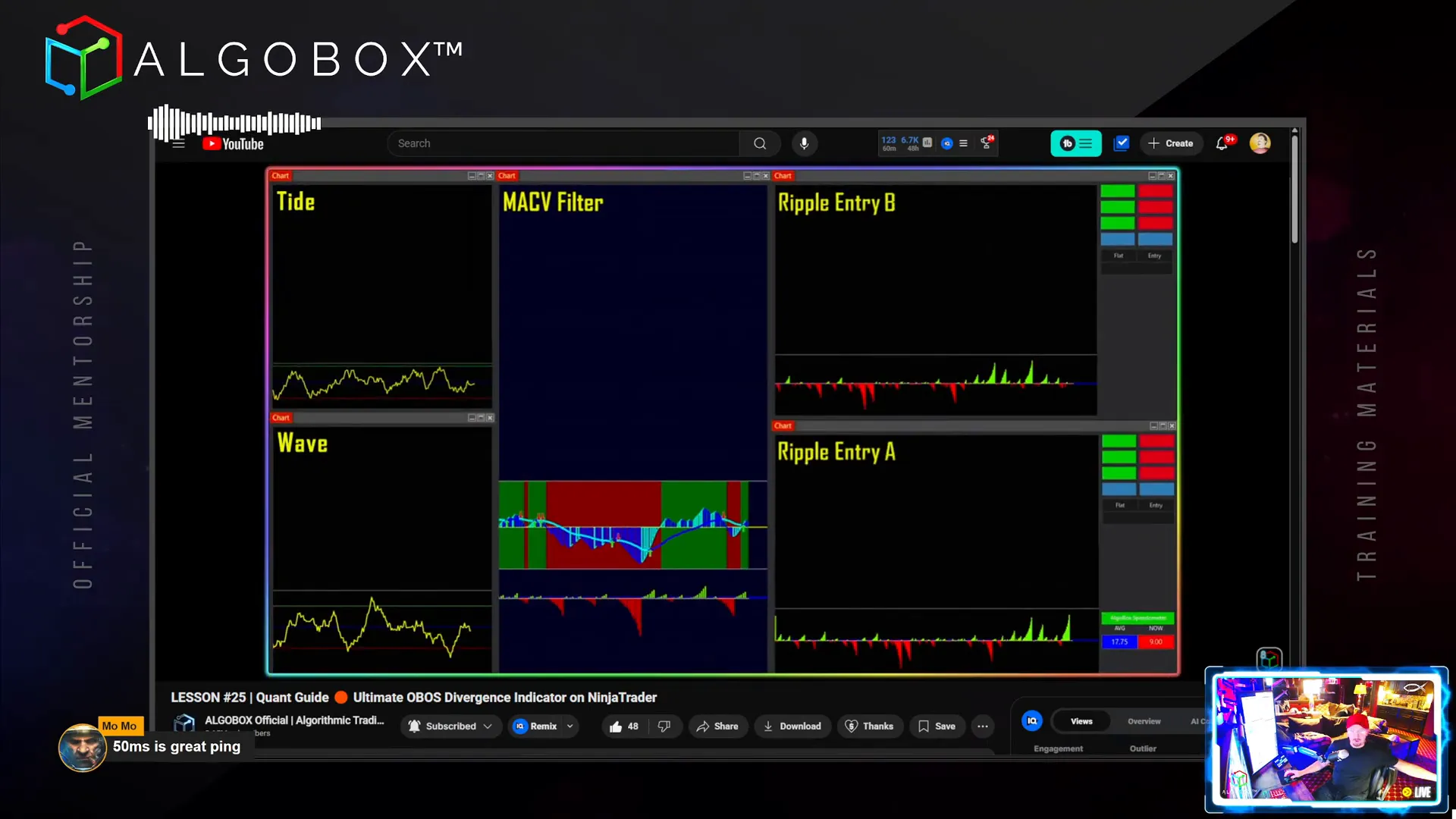
Task: Select the Wave window Chart tab
Action: (x=281, y=418)
